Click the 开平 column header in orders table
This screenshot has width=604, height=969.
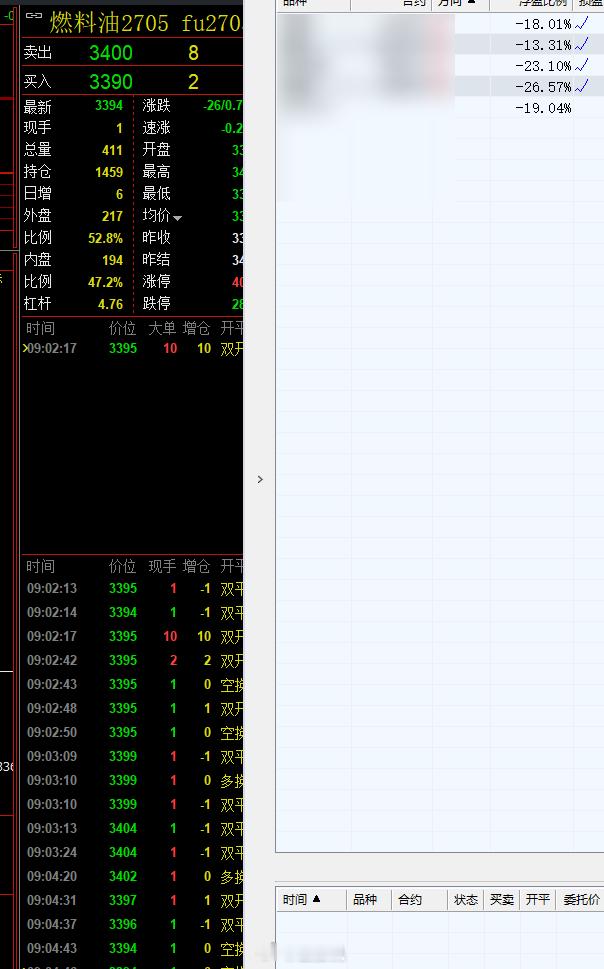[x=537, y=900]
